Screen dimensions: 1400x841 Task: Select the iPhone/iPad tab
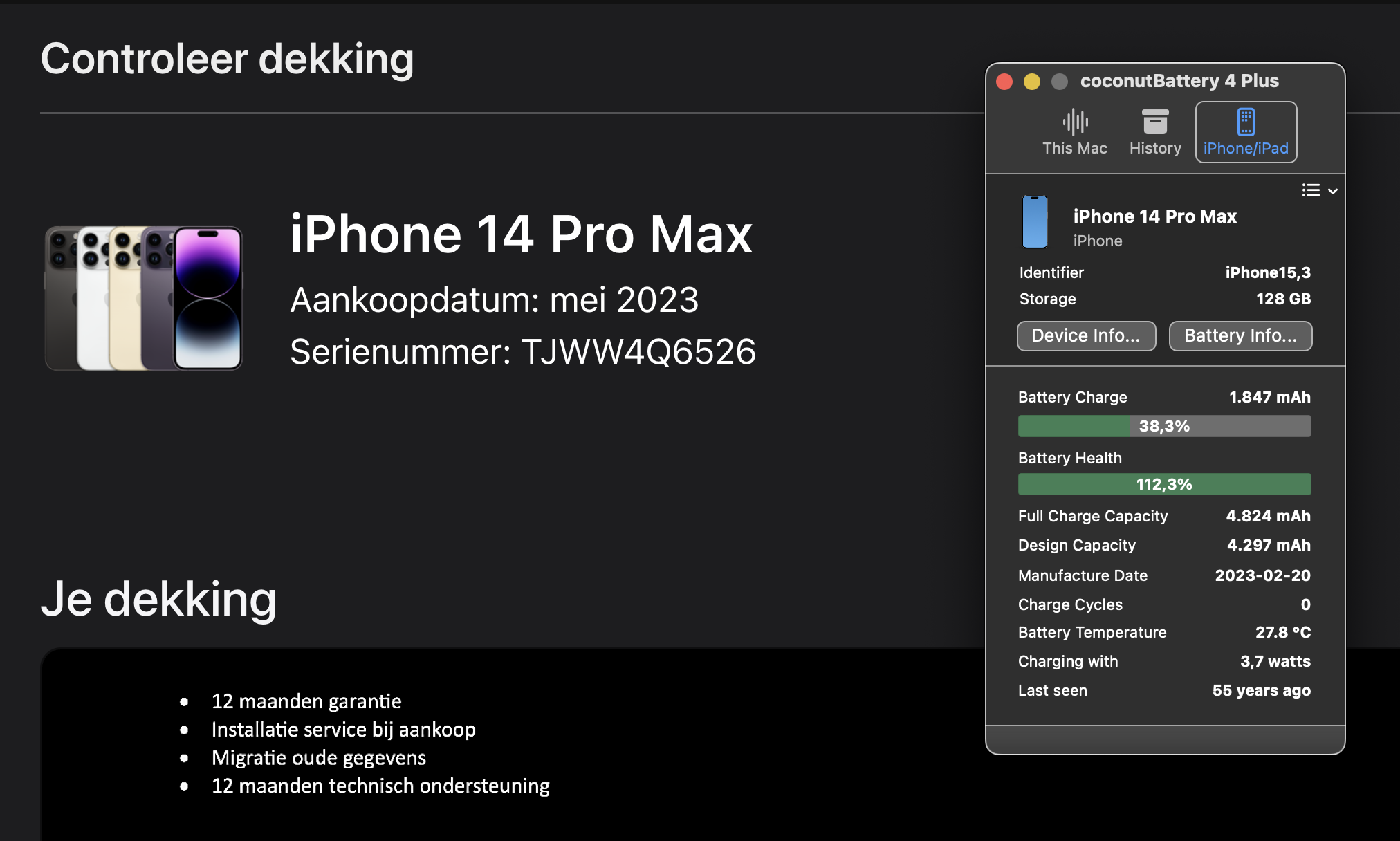click(1245, 132)
